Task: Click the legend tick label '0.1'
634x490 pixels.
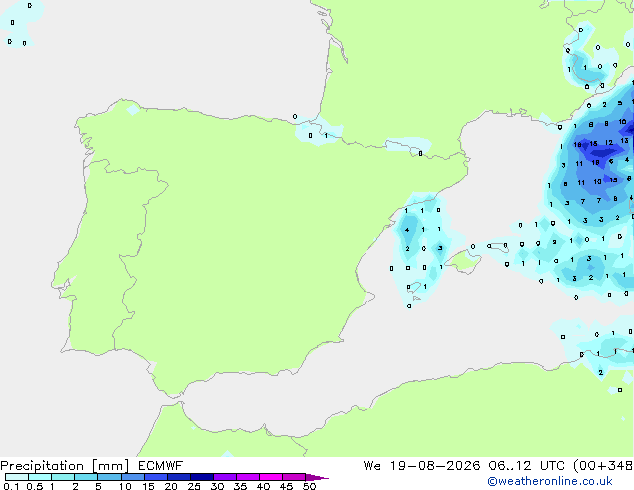Action: click(11, 486)
